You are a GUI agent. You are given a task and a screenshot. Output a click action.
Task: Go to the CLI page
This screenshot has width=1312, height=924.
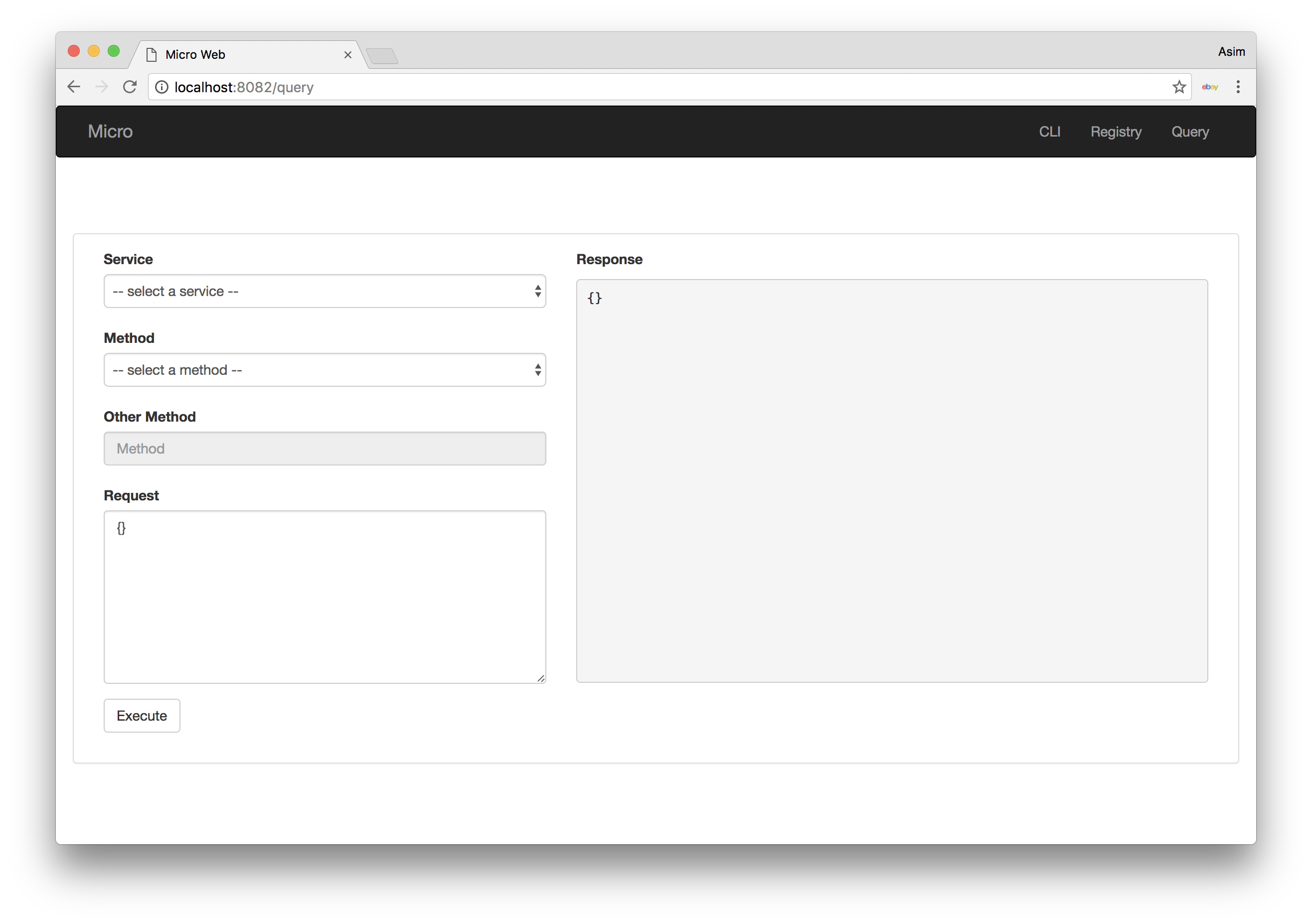pyautogui.click(x=1049, y=132)
